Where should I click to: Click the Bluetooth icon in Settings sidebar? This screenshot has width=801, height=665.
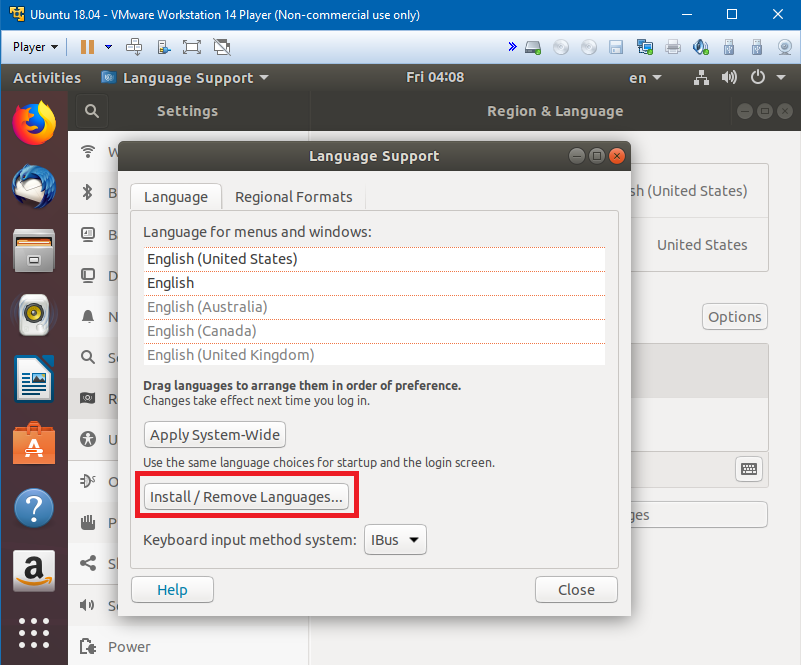pyautogui.click(x=88, y=193)
